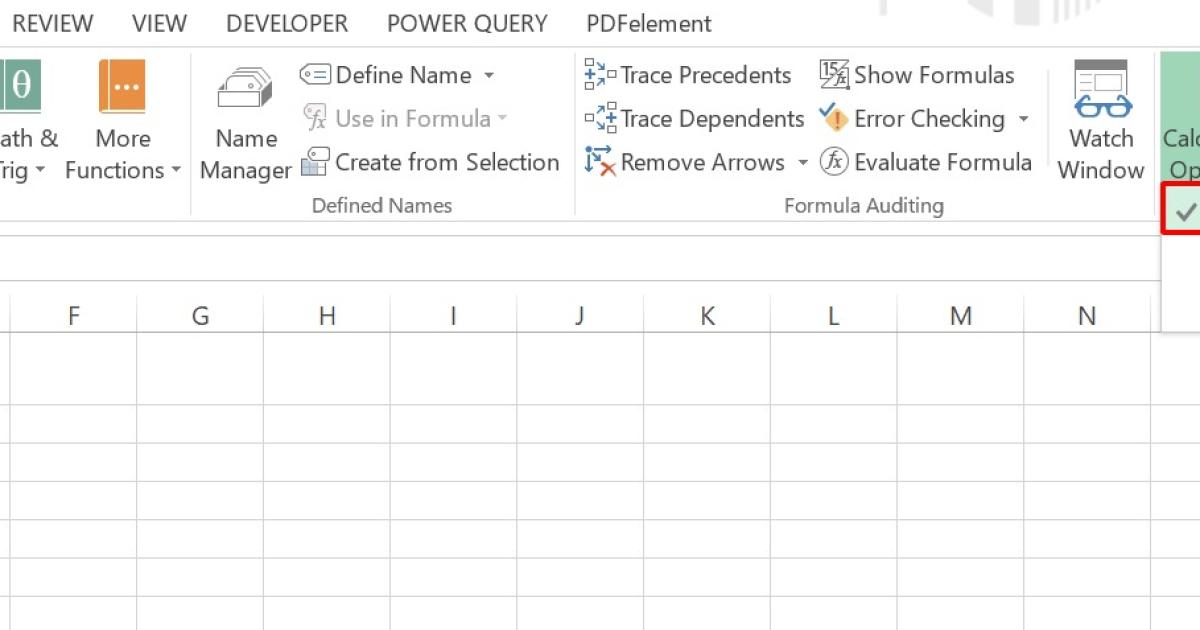Click the PDFelement ribbon label

pos(647,23)
